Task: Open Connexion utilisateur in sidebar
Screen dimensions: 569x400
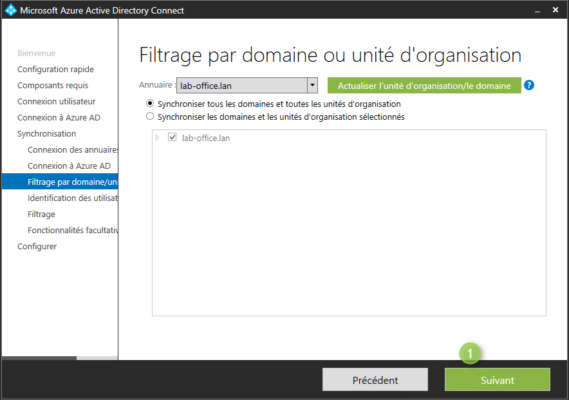Action: tap(56, 101)
